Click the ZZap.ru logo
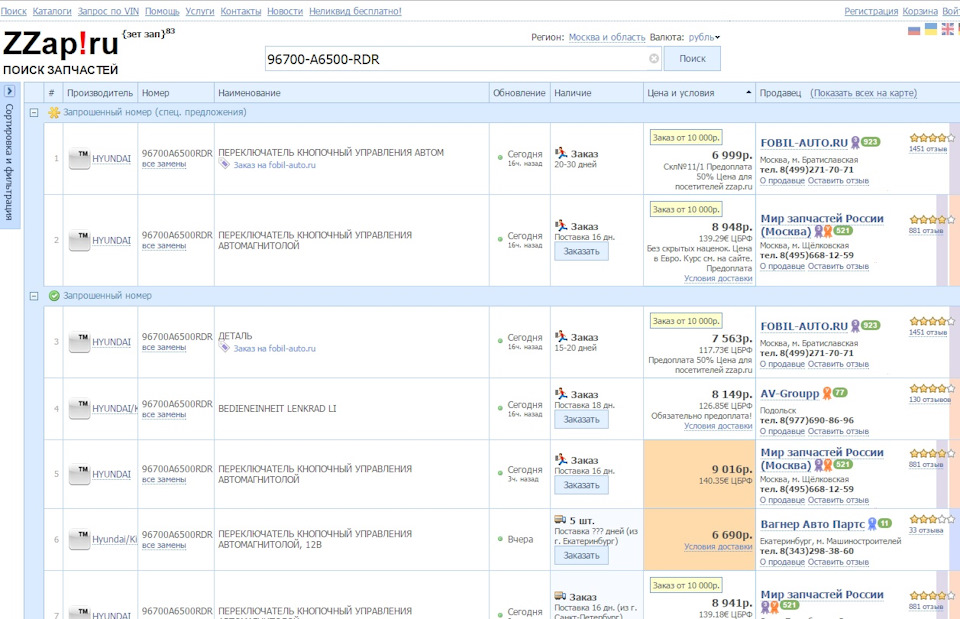The image size is (960, 619). click(61, 44)
